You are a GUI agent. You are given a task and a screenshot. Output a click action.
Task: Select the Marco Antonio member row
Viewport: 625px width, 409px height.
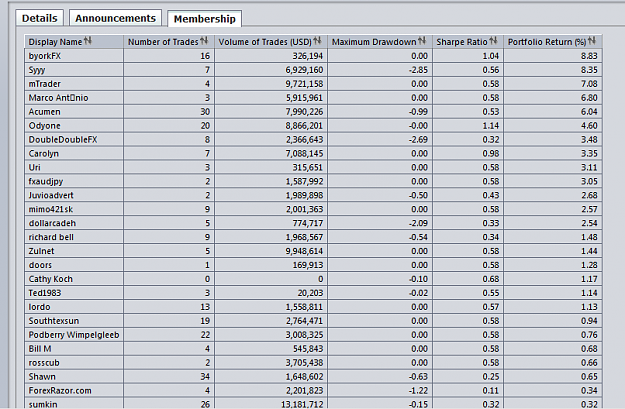[x=313, y=98]
